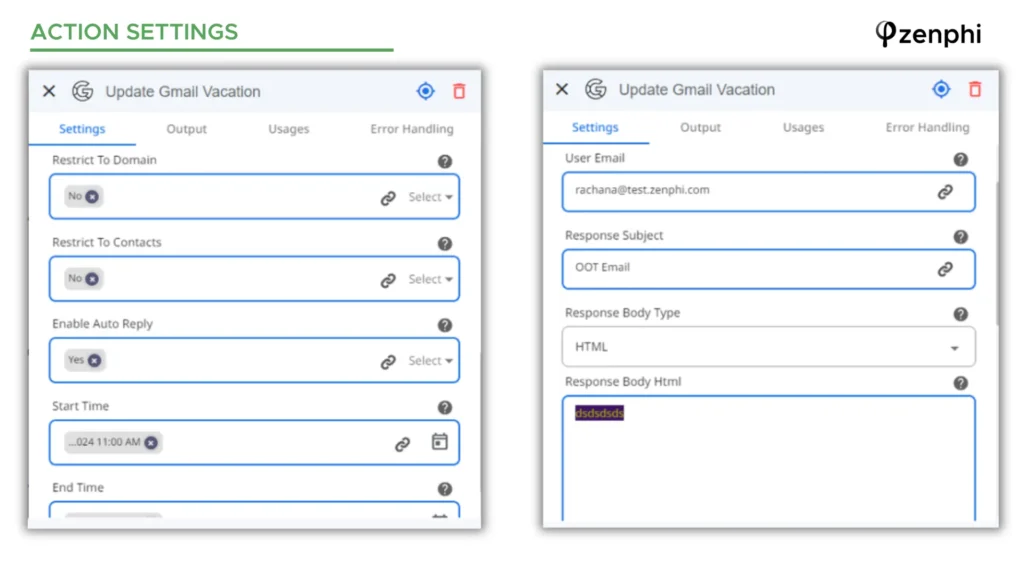Delete the action using the right panel trash icon
The image size is (1024, 576).
975,89
